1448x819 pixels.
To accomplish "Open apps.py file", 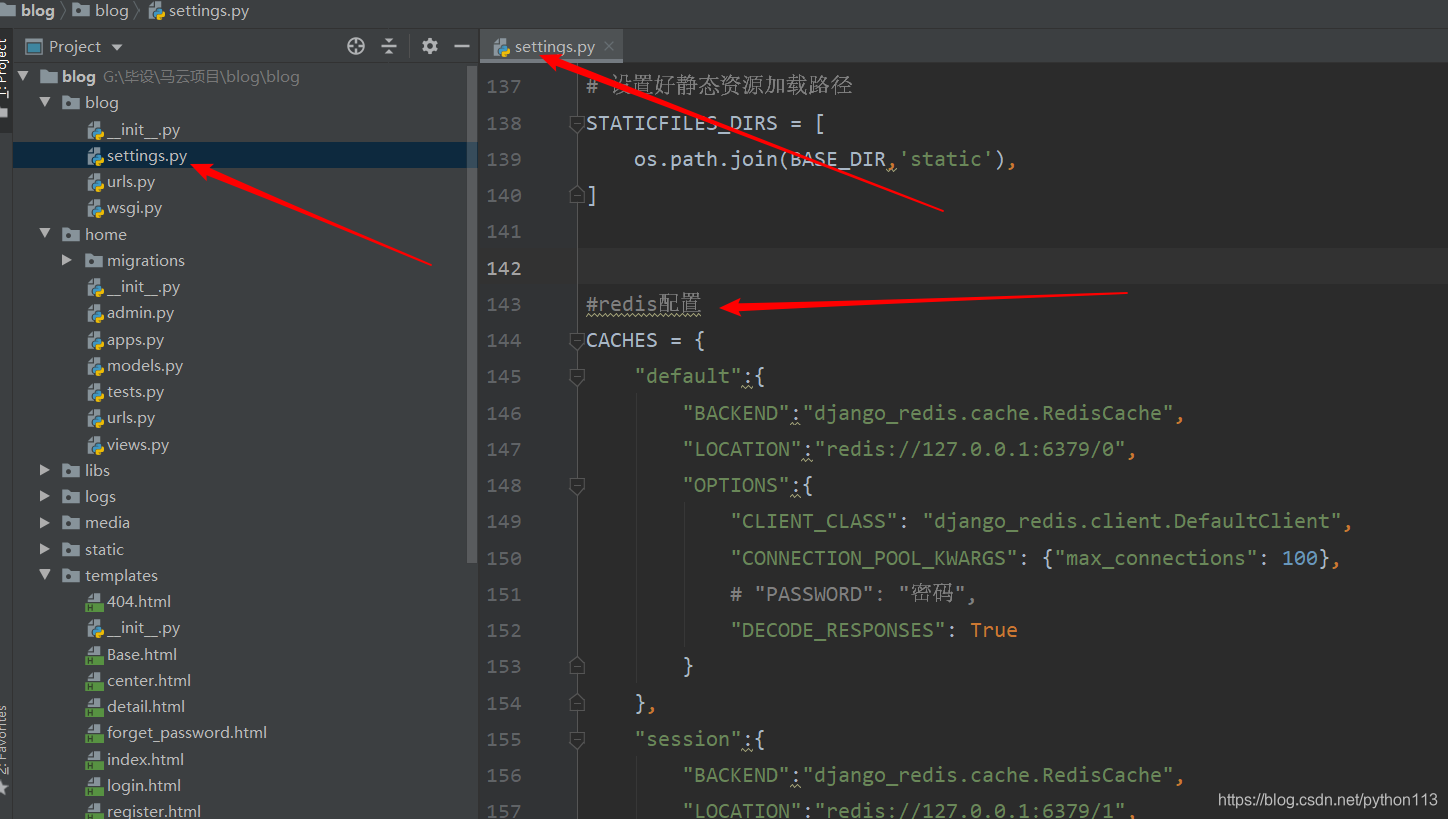I will coord(135,340).
